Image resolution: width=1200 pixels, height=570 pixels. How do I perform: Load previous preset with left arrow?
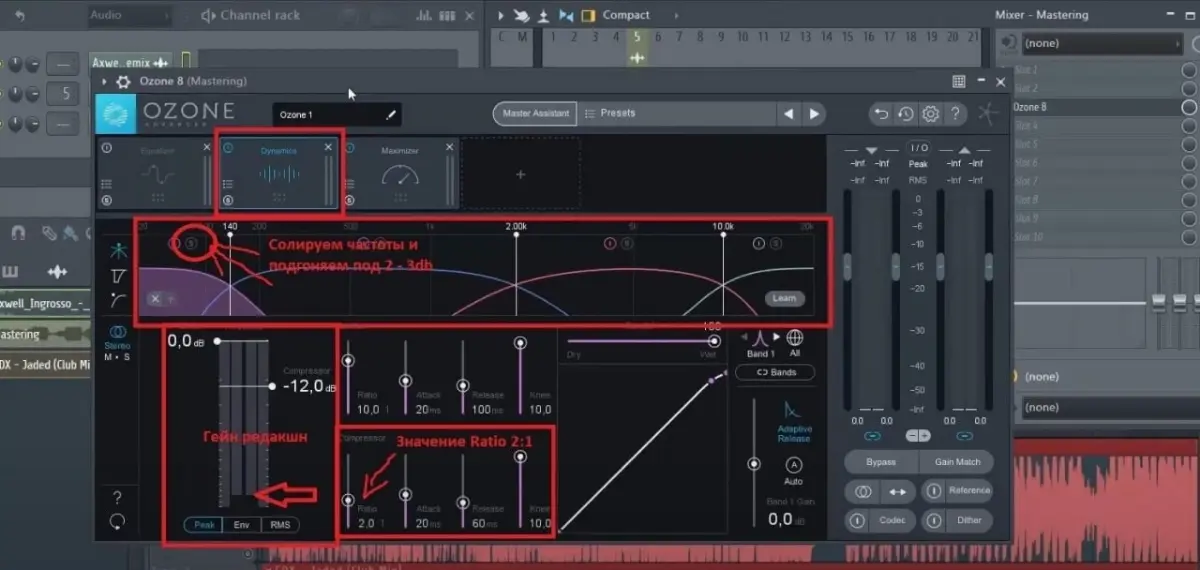790,114
